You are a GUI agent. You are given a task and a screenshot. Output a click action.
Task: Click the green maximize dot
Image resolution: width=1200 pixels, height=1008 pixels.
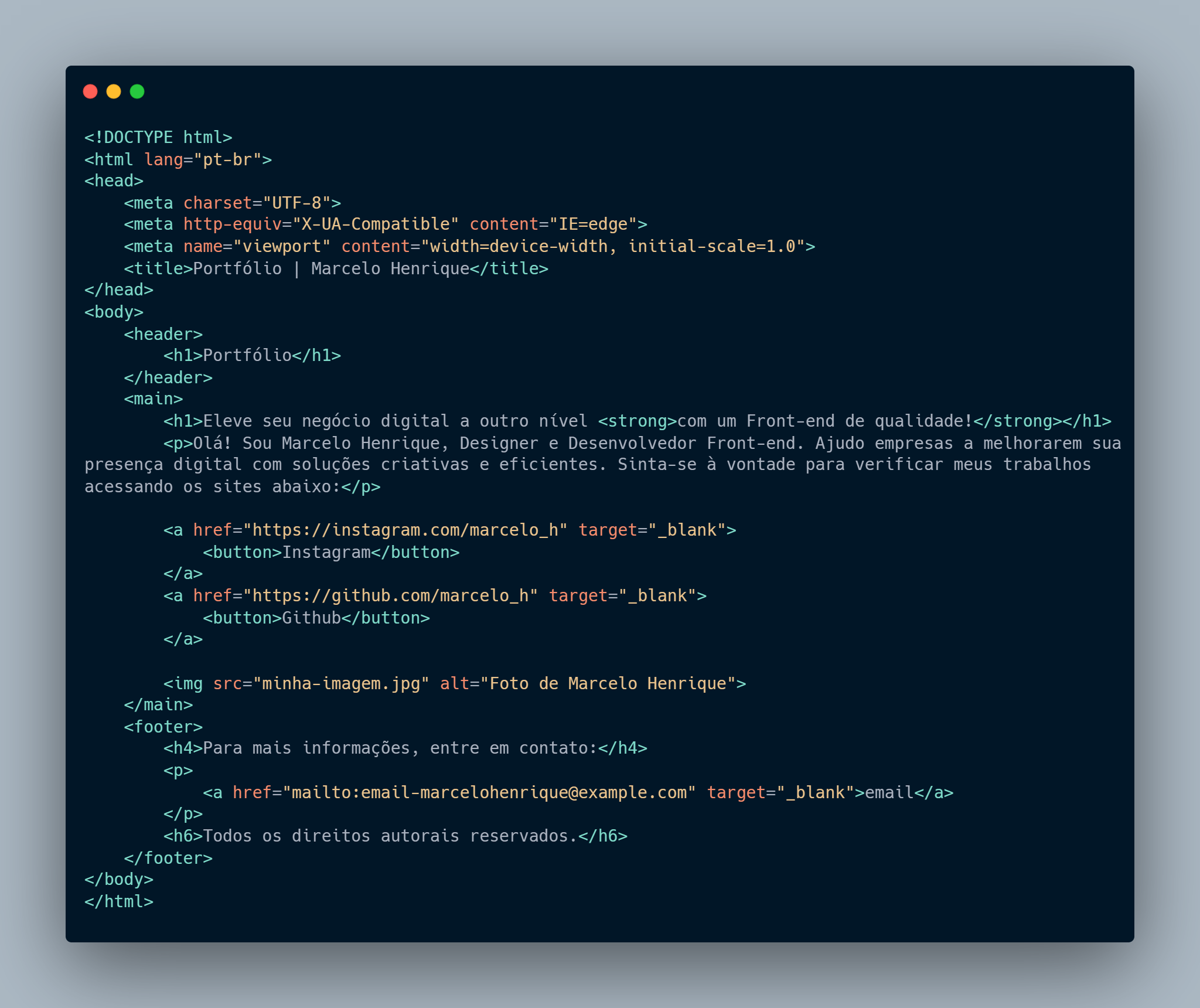(137, 91)
